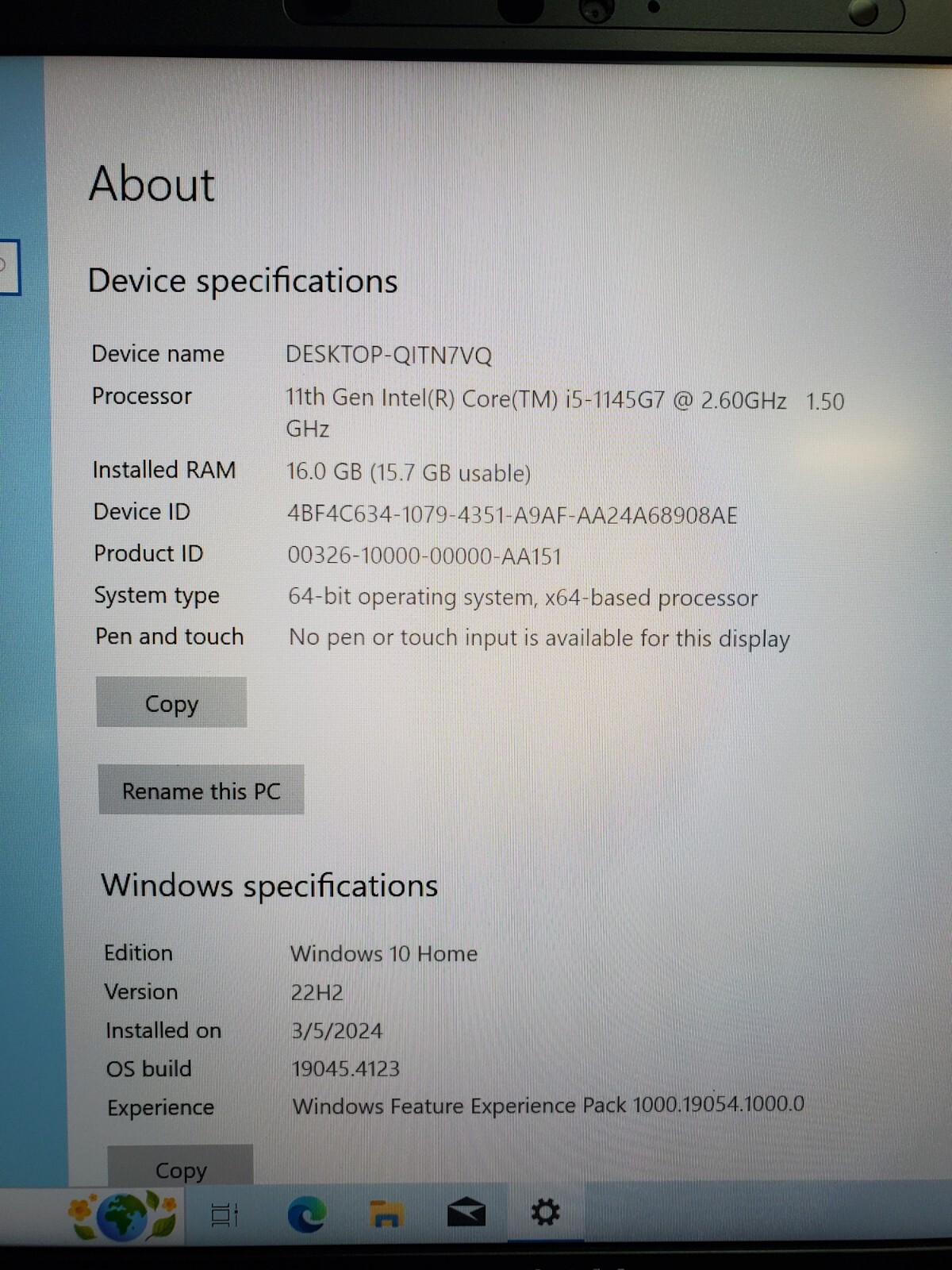Open the Mail app from the taskbar
The width and height of the screenshot is (952, 1270).
(466, 1212)
